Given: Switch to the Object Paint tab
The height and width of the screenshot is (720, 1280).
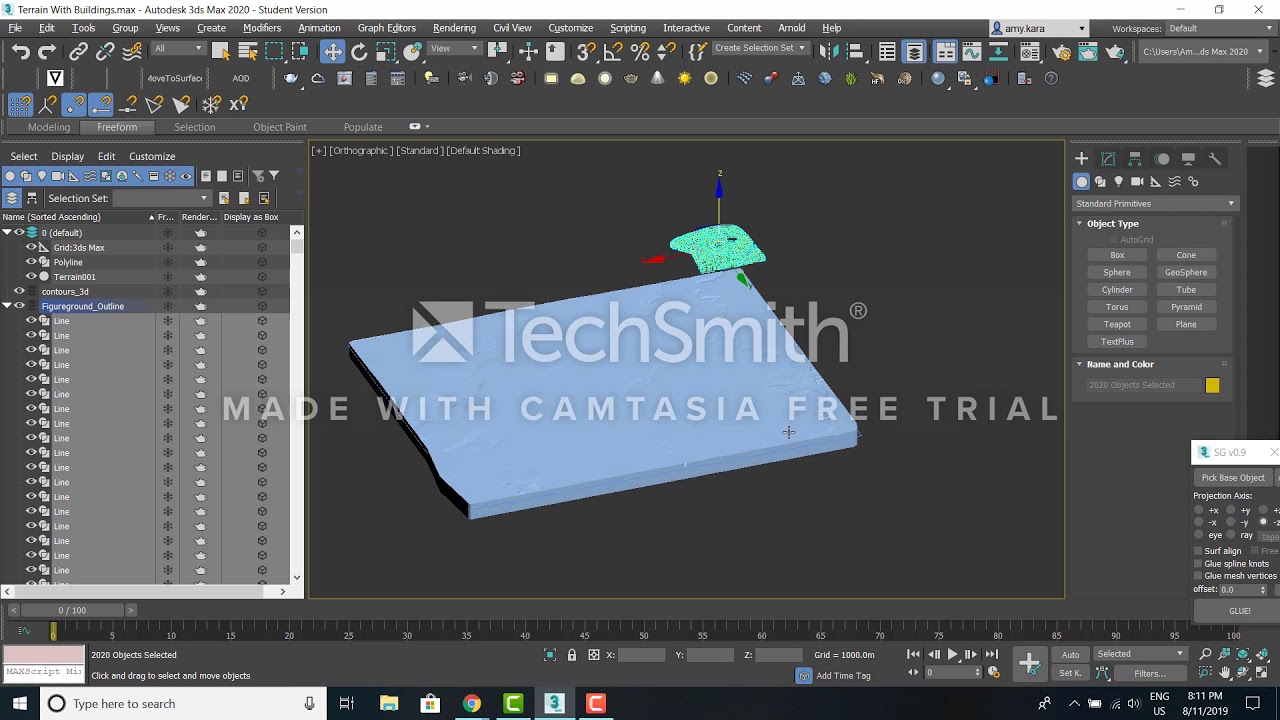Looking at the screenshot, I should point(280,127).
